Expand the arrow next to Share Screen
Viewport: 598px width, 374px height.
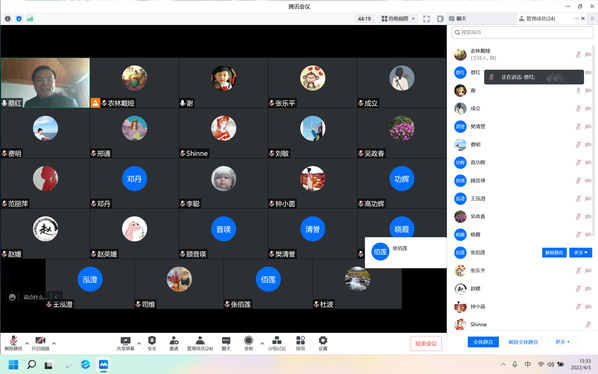[139, 344]
